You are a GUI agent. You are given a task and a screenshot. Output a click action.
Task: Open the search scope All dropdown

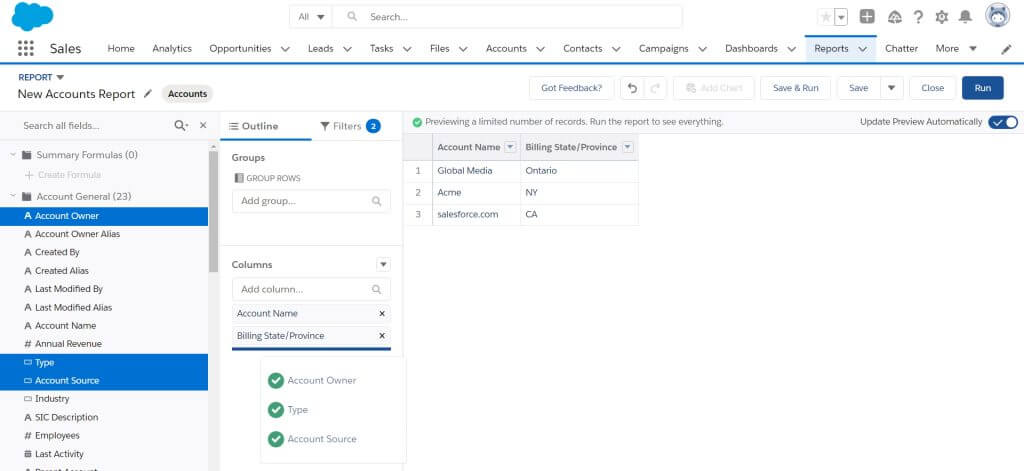tap(311, 17)
